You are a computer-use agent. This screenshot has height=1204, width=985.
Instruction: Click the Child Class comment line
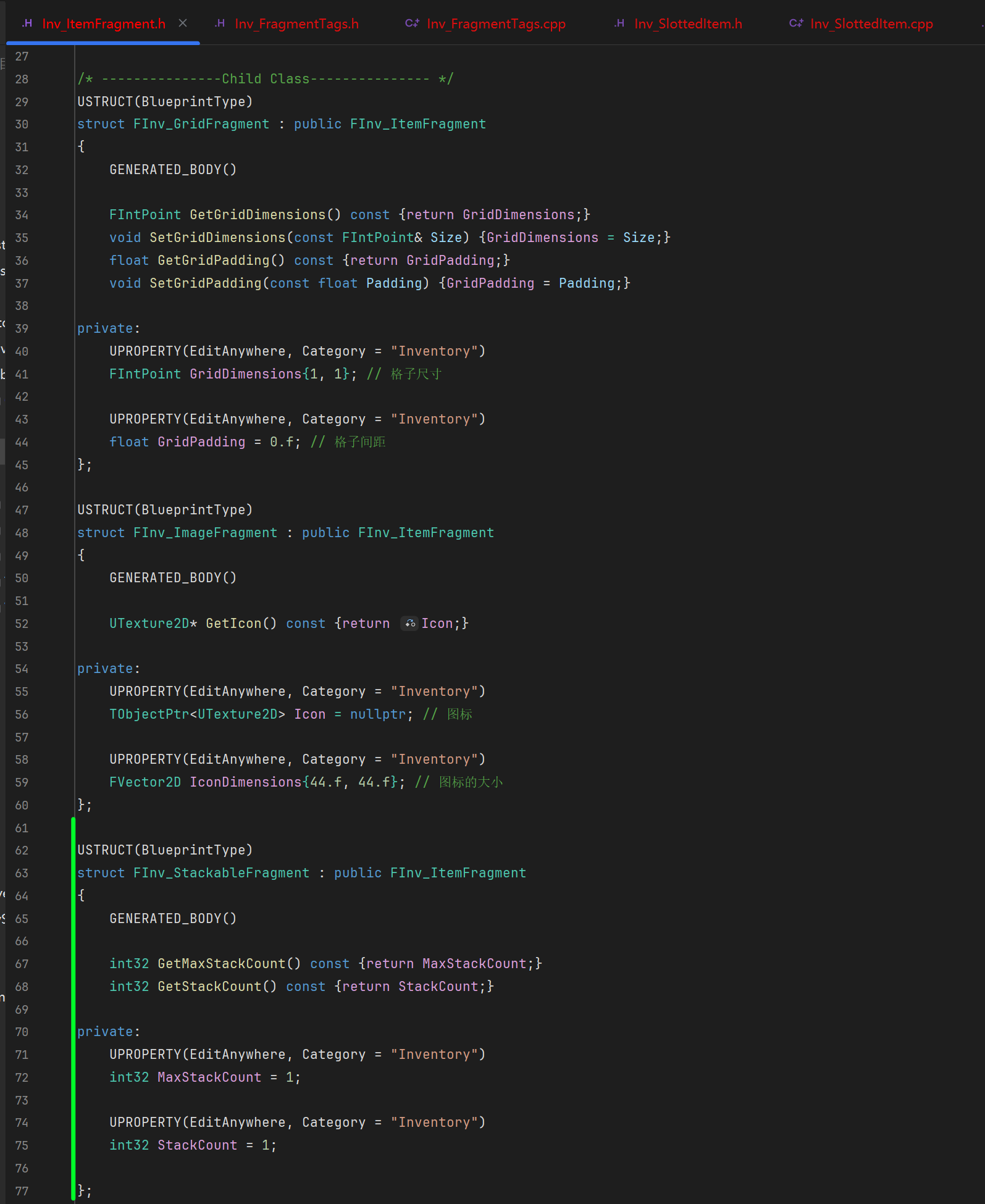coord(266,79)
